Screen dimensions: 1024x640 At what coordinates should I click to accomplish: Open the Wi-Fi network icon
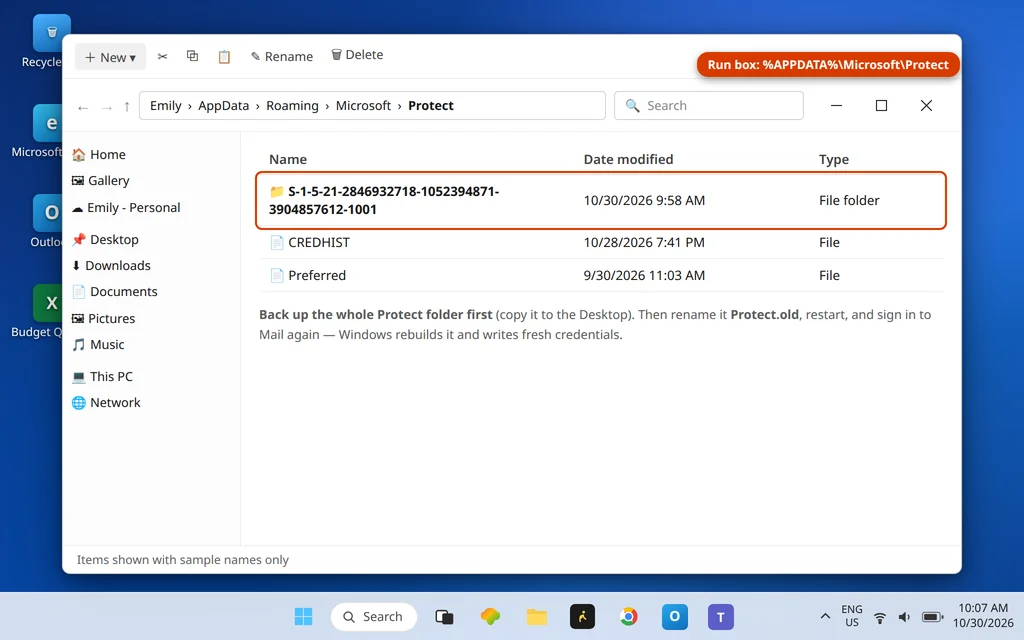click(880, 618)
